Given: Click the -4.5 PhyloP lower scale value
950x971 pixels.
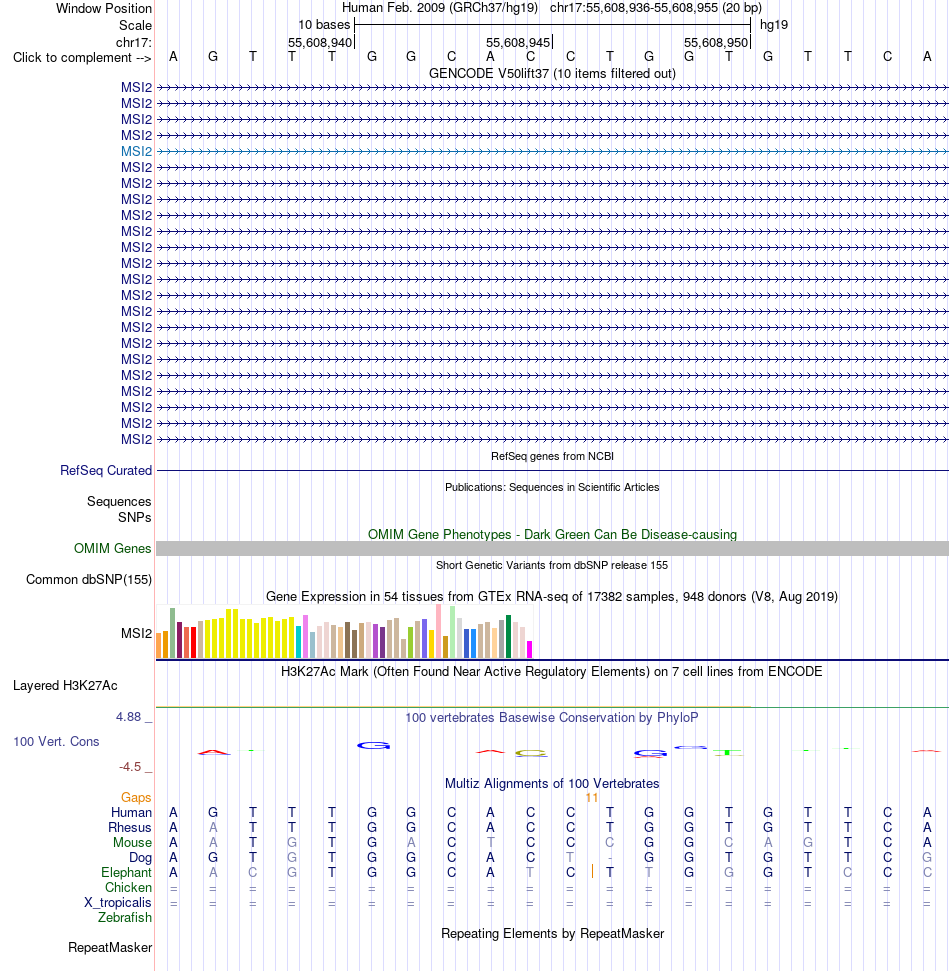Looking at the screenshot, I should 131,767.
